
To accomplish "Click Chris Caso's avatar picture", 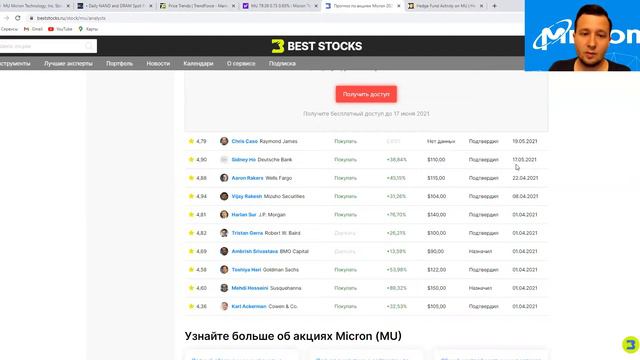I will [224, 141].
